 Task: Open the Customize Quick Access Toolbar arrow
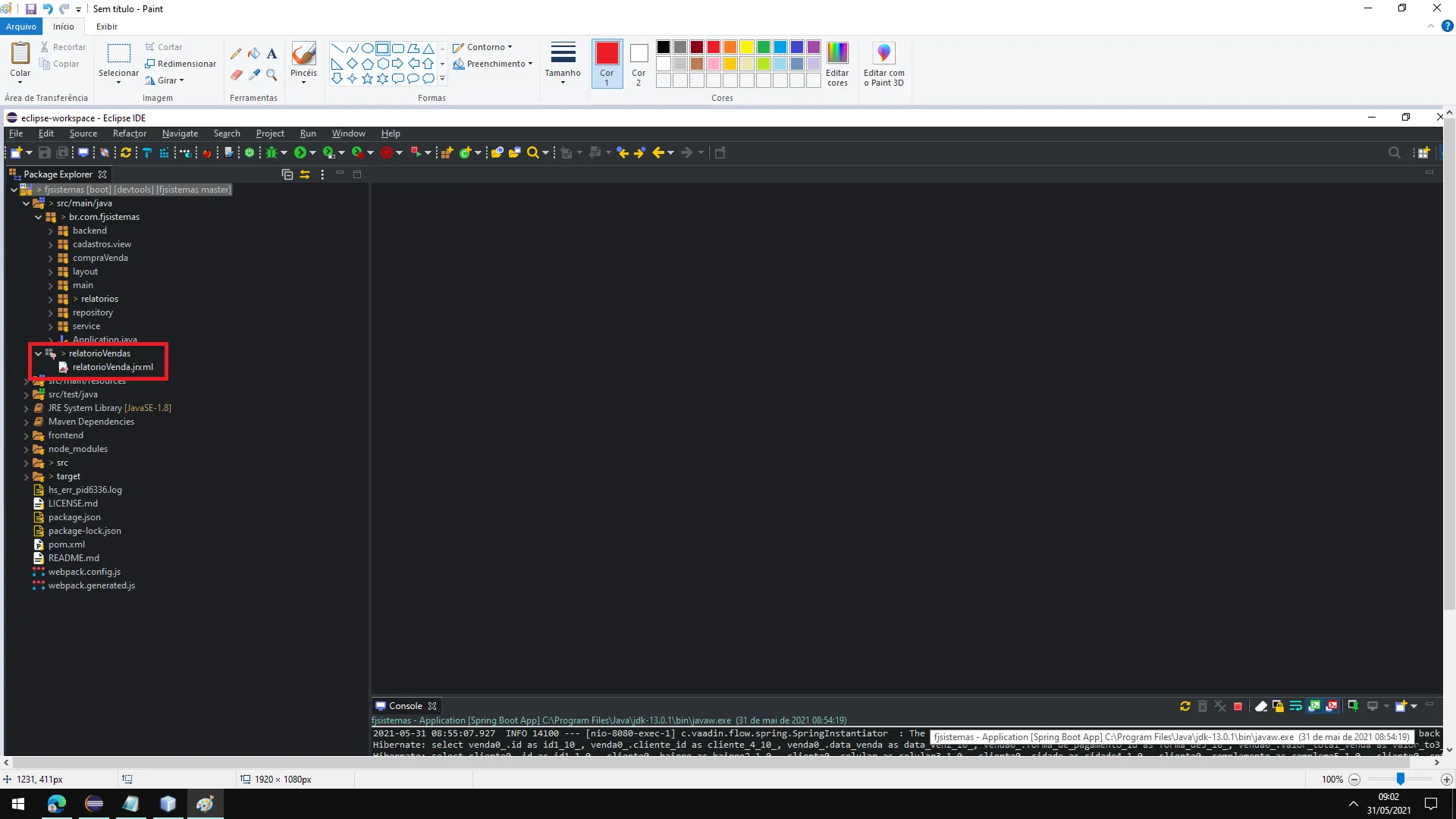(79, 10)
